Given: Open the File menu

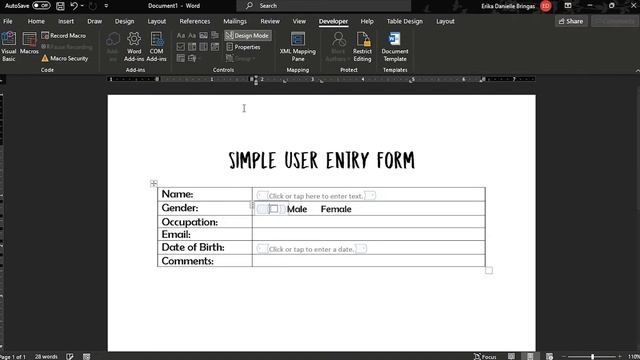Looking at the screenshot, I should coord(8,21).
